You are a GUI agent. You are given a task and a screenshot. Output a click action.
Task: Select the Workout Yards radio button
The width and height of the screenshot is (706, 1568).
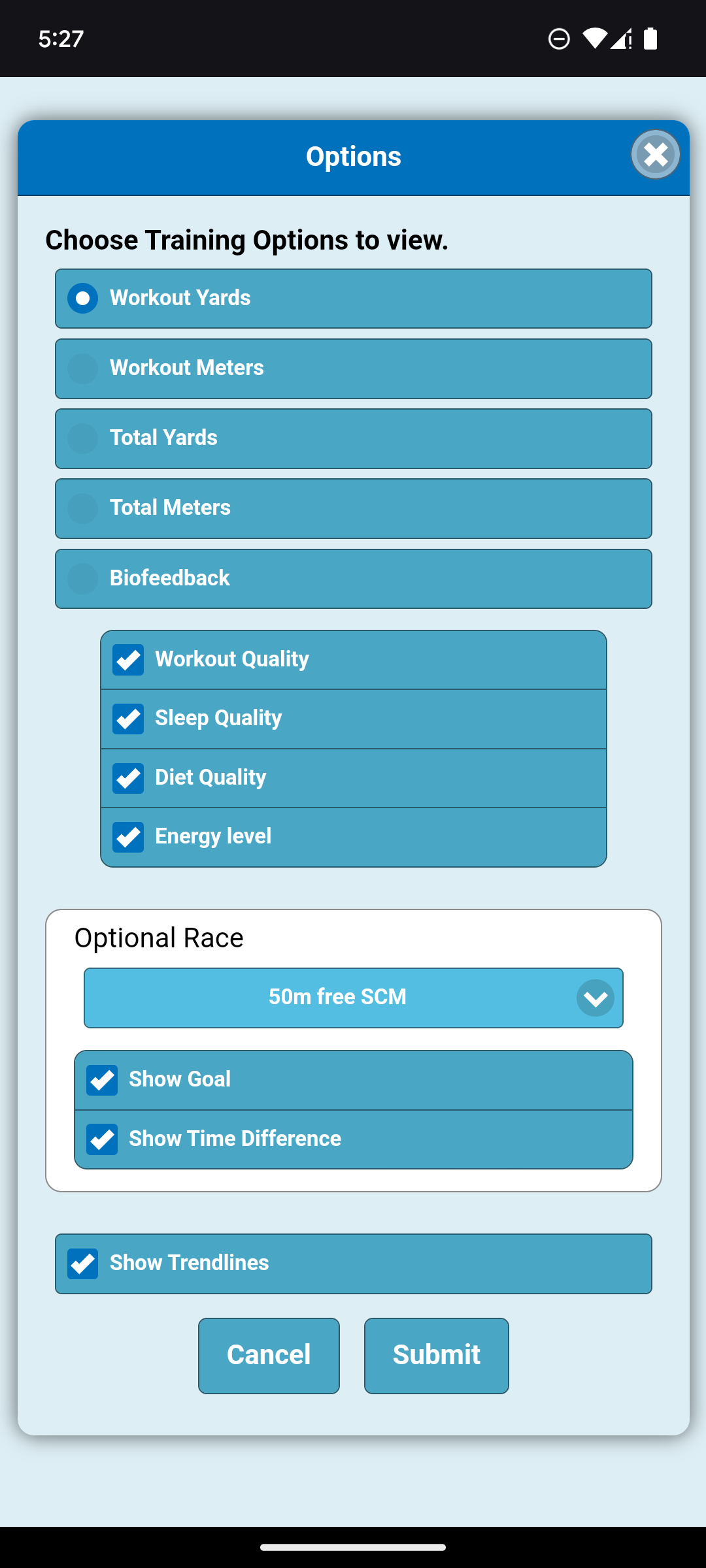(x=83, y=299)
